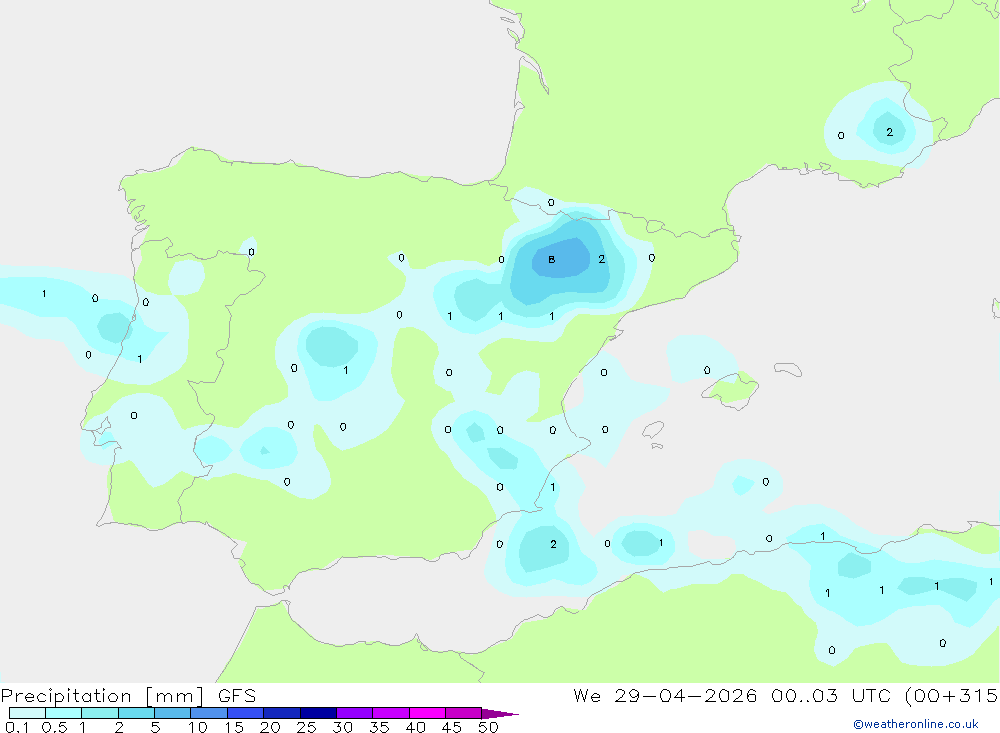Screen dimensions: 1000x733
Task: Click the 25–30 mm navy legend swatch
Action: pos(318,713)
